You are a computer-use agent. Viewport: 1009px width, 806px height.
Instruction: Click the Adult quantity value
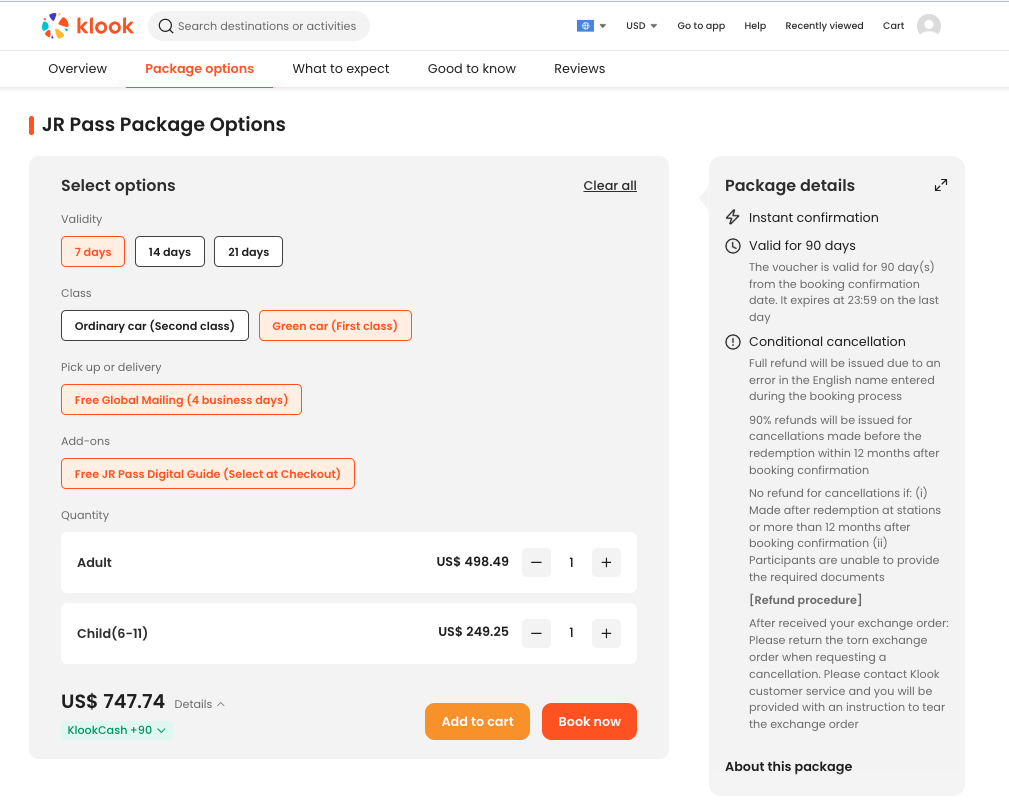[x=571, y=563]
